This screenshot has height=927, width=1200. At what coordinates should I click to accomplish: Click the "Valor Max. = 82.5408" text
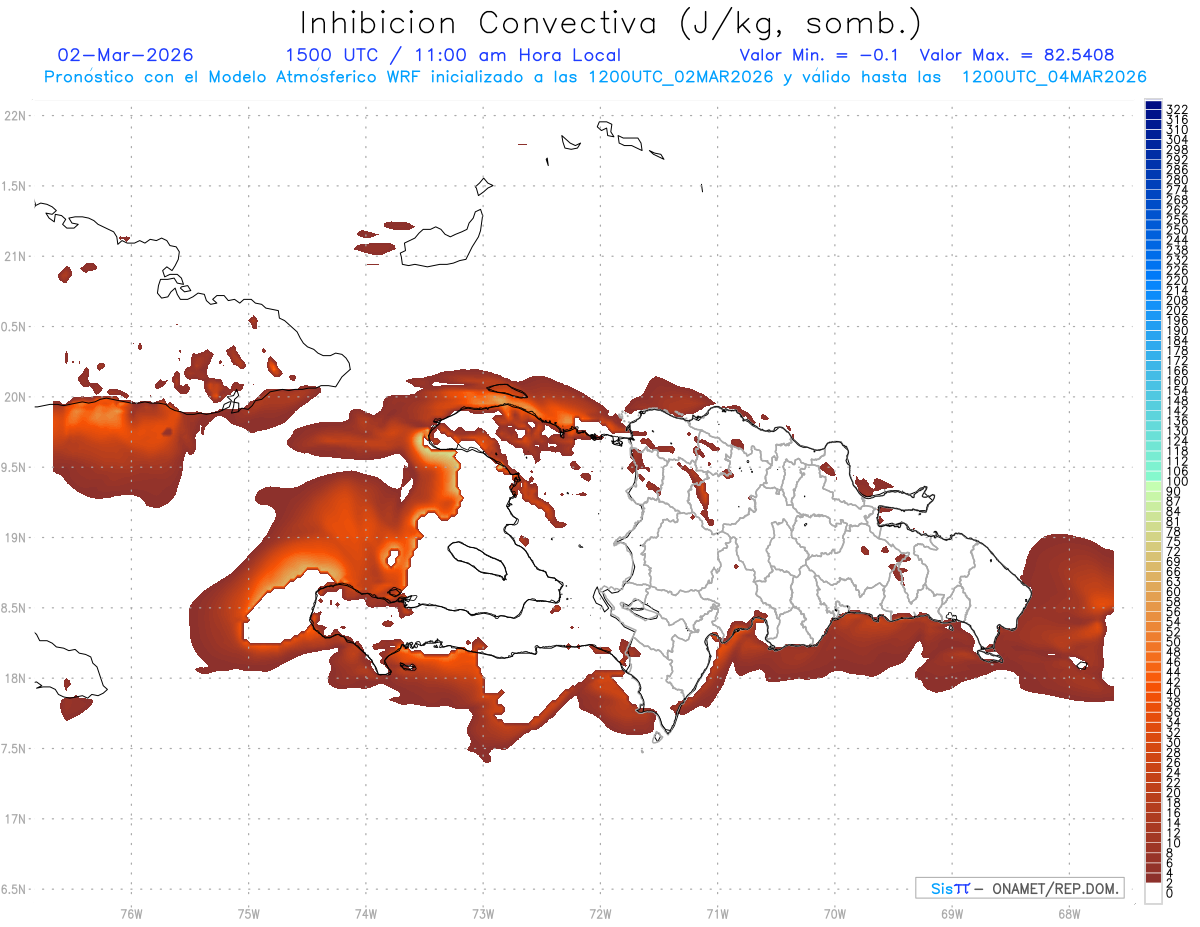tap(1017, 55)
